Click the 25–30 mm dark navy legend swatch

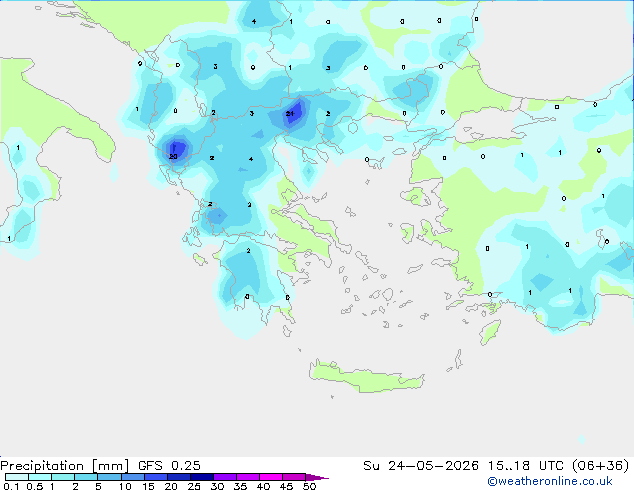coord(202,477)
